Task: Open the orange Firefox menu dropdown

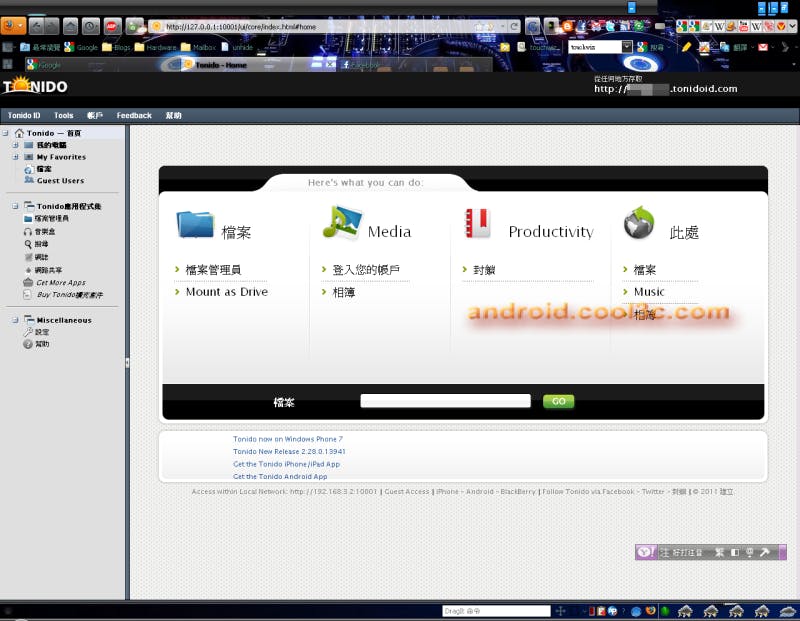Action: click(x=13, y=26)
